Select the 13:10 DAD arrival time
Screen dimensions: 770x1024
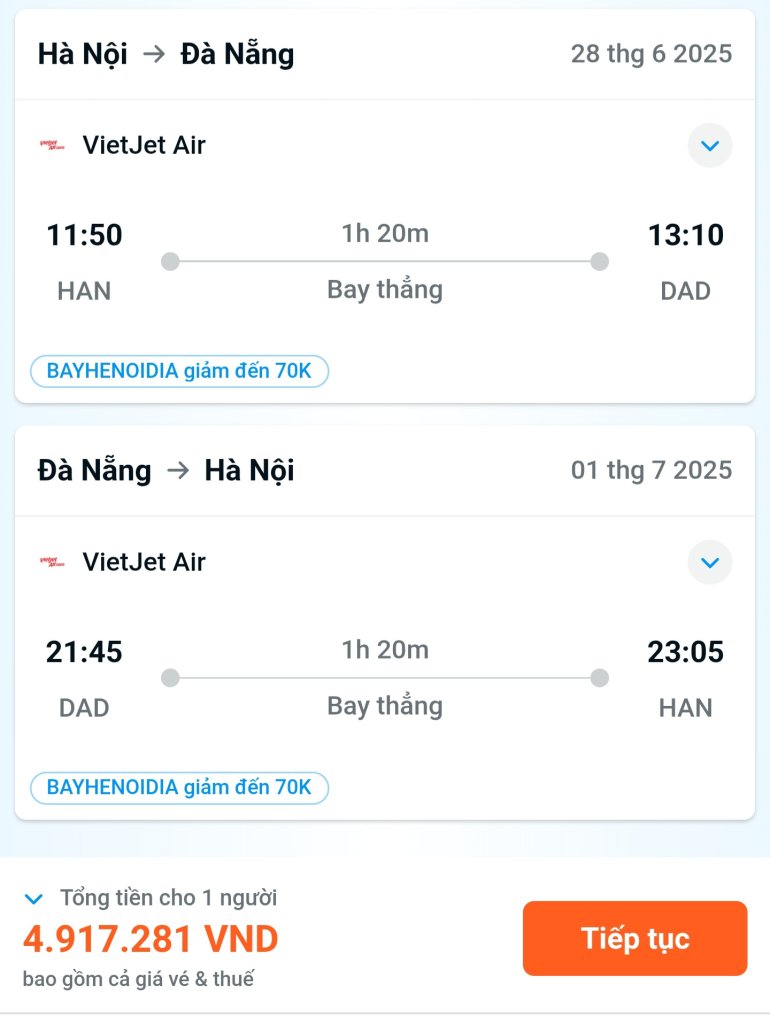coord(686,235)
